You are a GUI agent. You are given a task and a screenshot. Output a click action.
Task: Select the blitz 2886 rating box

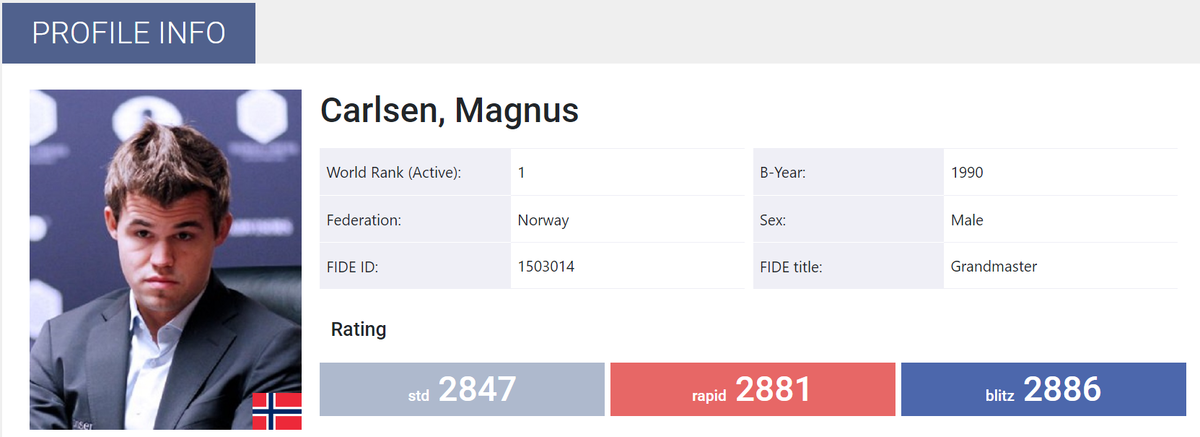pyautogui.click(x=1043, y=389)
